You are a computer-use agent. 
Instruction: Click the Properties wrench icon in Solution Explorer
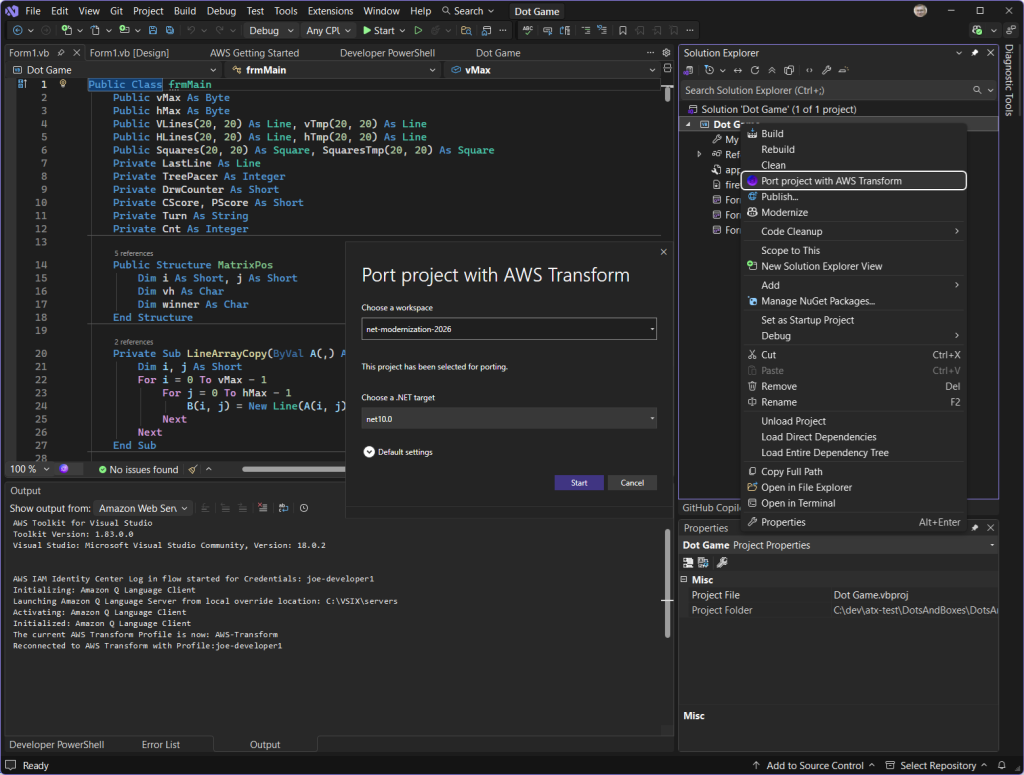tap(827, 69)
